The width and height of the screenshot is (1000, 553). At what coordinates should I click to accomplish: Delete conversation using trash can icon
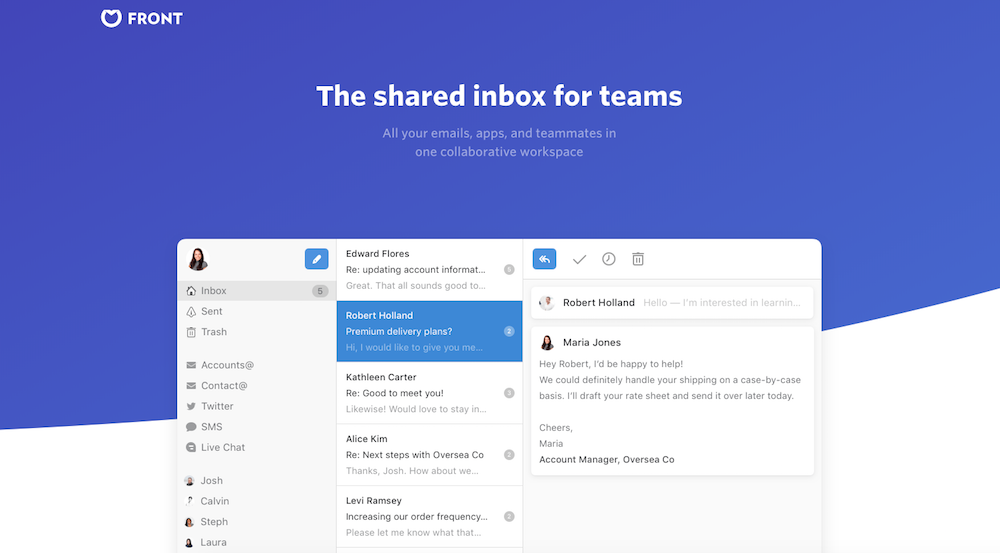click(x=638, y=259)
